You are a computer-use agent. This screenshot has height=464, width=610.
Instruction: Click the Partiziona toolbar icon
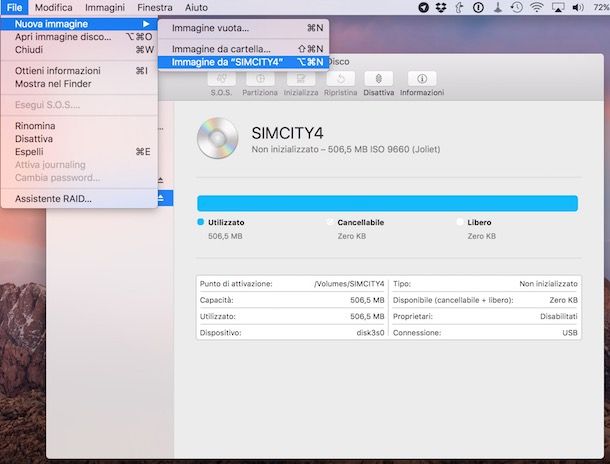tap(260, 79)
